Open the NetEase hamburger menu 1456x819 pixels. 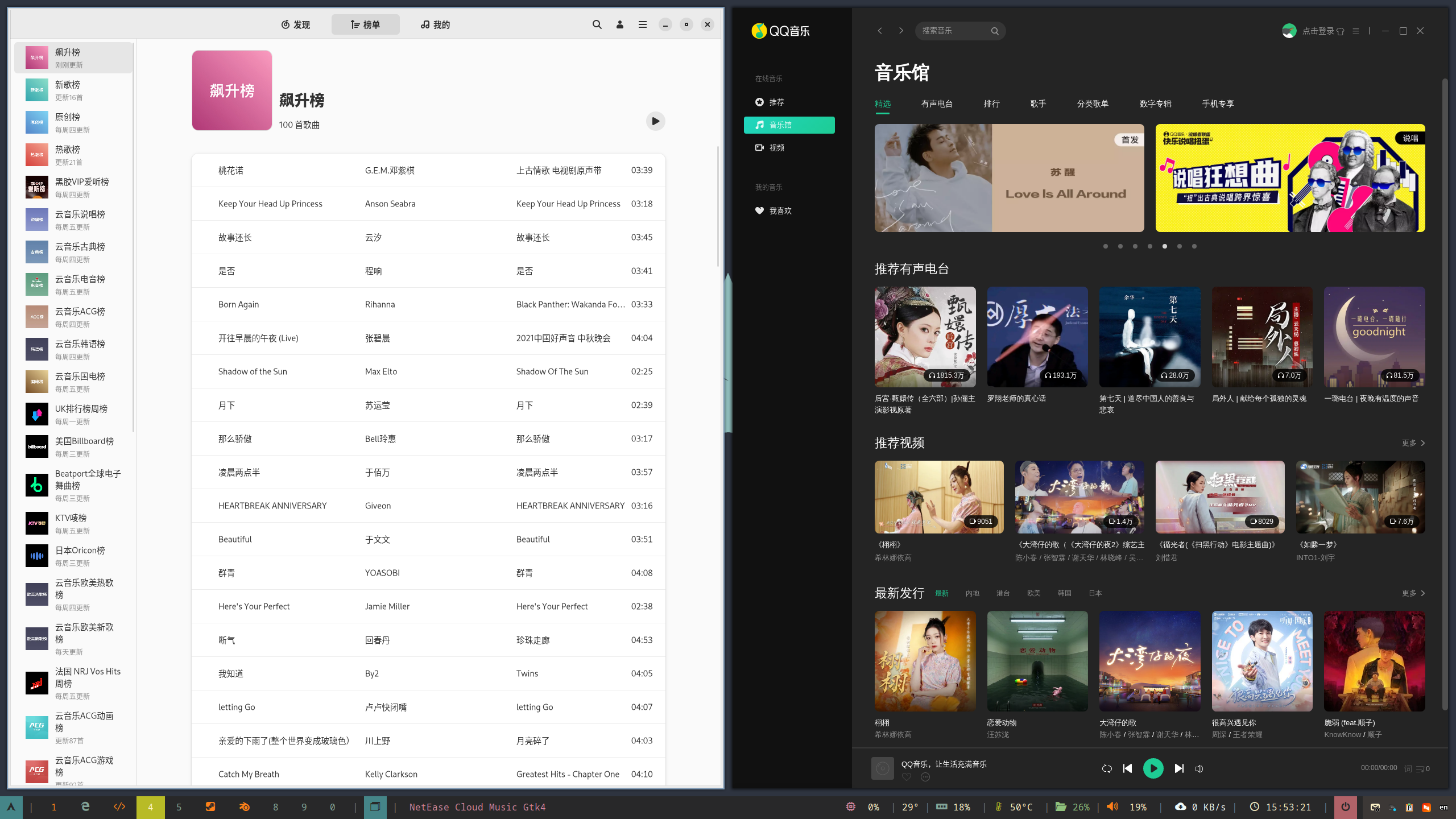tap(643, 24)
